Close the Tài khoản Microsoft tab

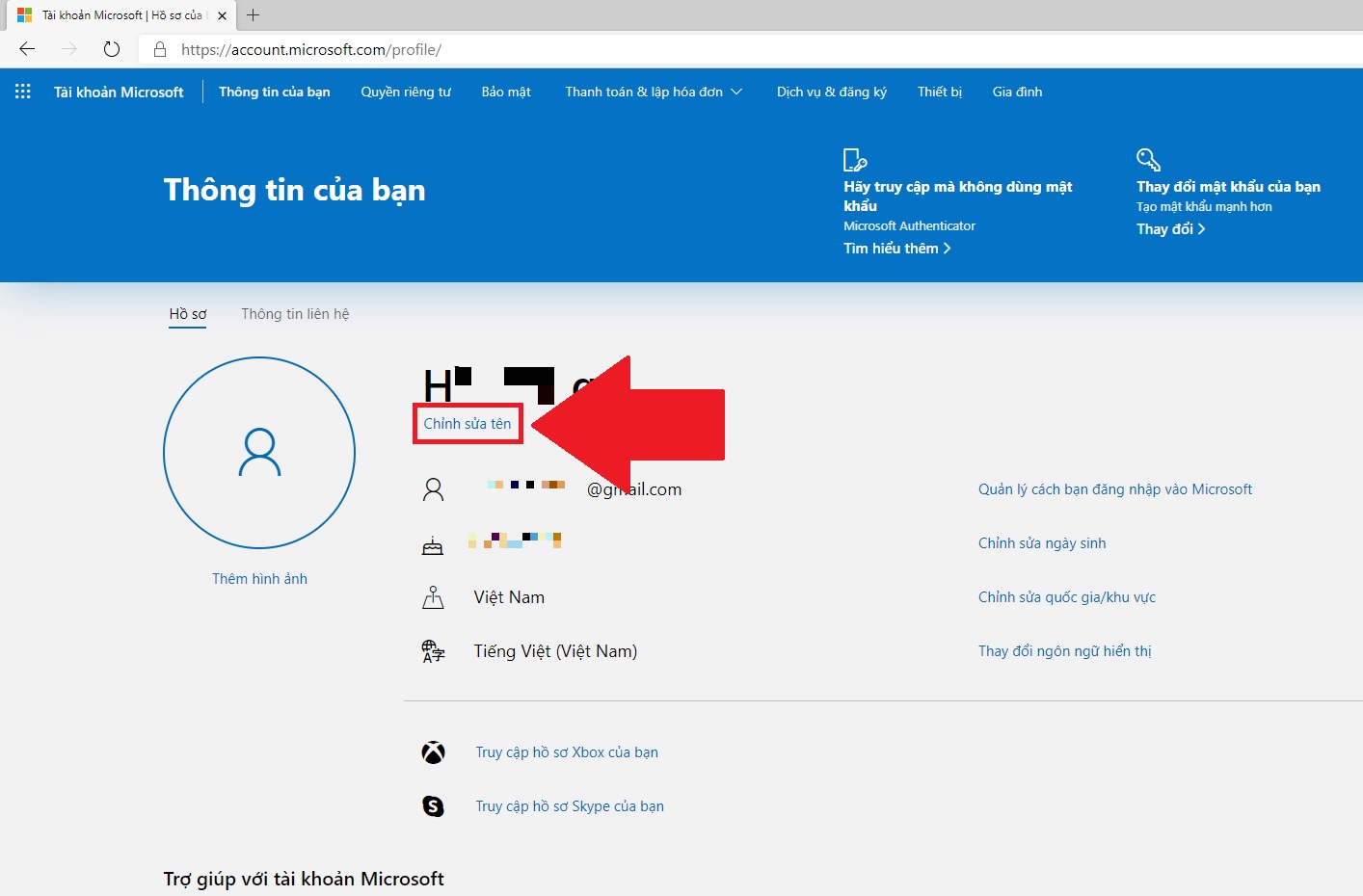[x=222, y=15]
